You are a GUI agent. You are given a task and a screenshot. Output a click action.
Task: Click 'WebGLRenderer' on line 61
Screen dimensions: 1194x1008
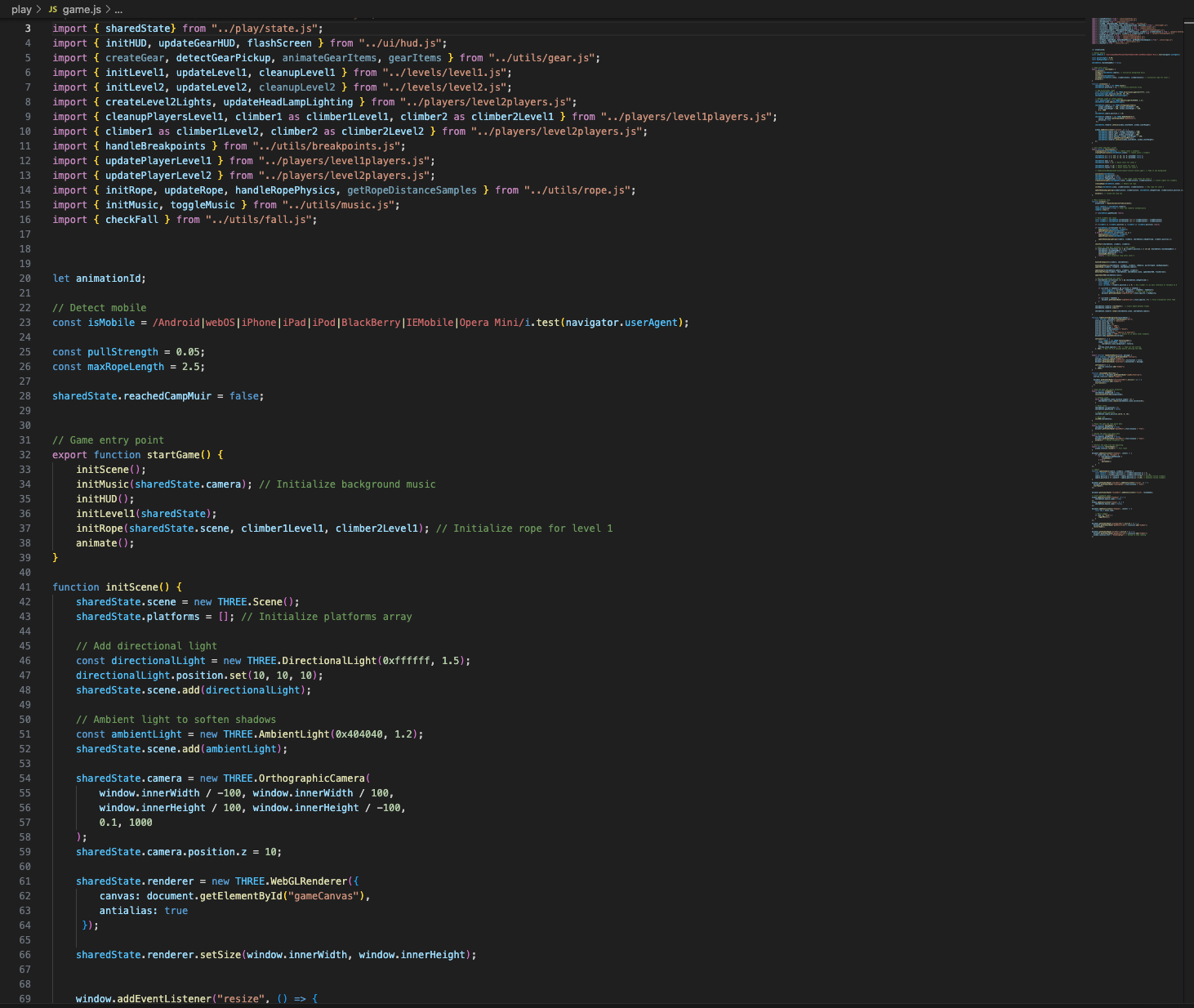point(309,881)
